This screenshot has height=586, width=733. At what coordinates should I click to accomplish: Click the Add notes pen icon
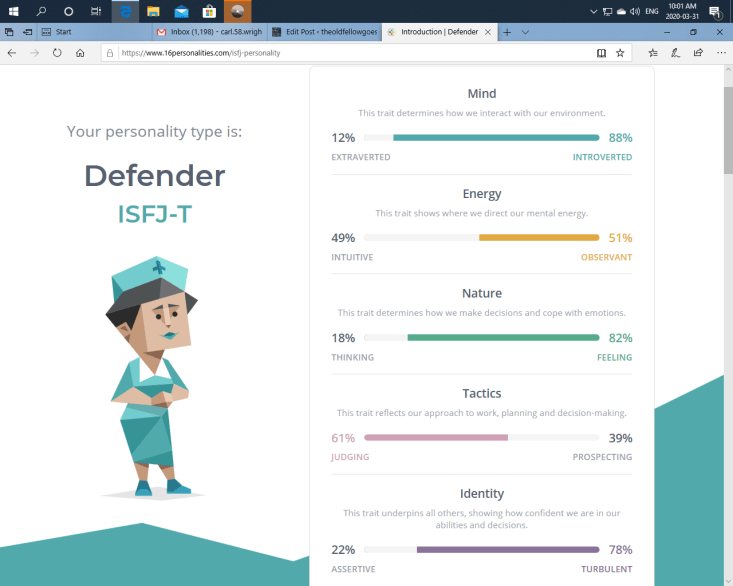tap(676, 52)
